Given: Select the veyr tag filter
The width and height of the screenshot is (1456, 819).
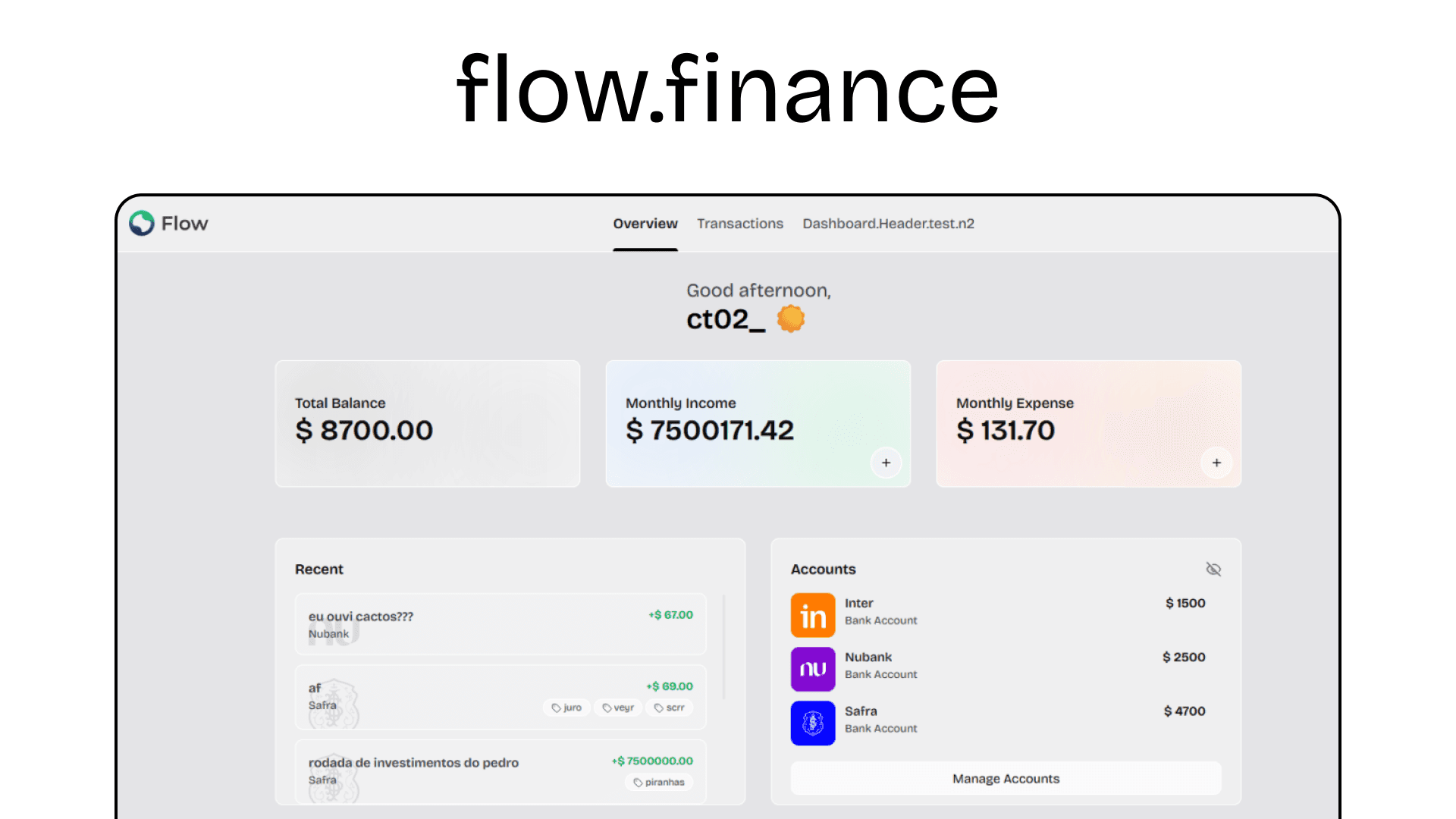Looking at the screenshot, I should pos(618,707).
